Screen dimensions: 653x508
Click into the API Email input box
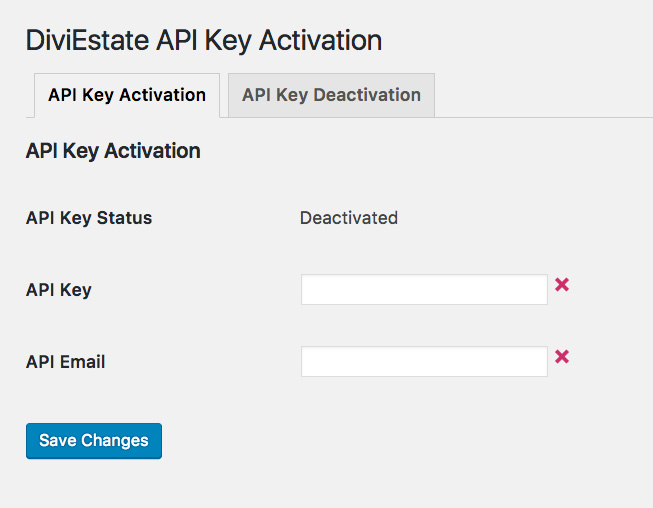coord(424,362)
